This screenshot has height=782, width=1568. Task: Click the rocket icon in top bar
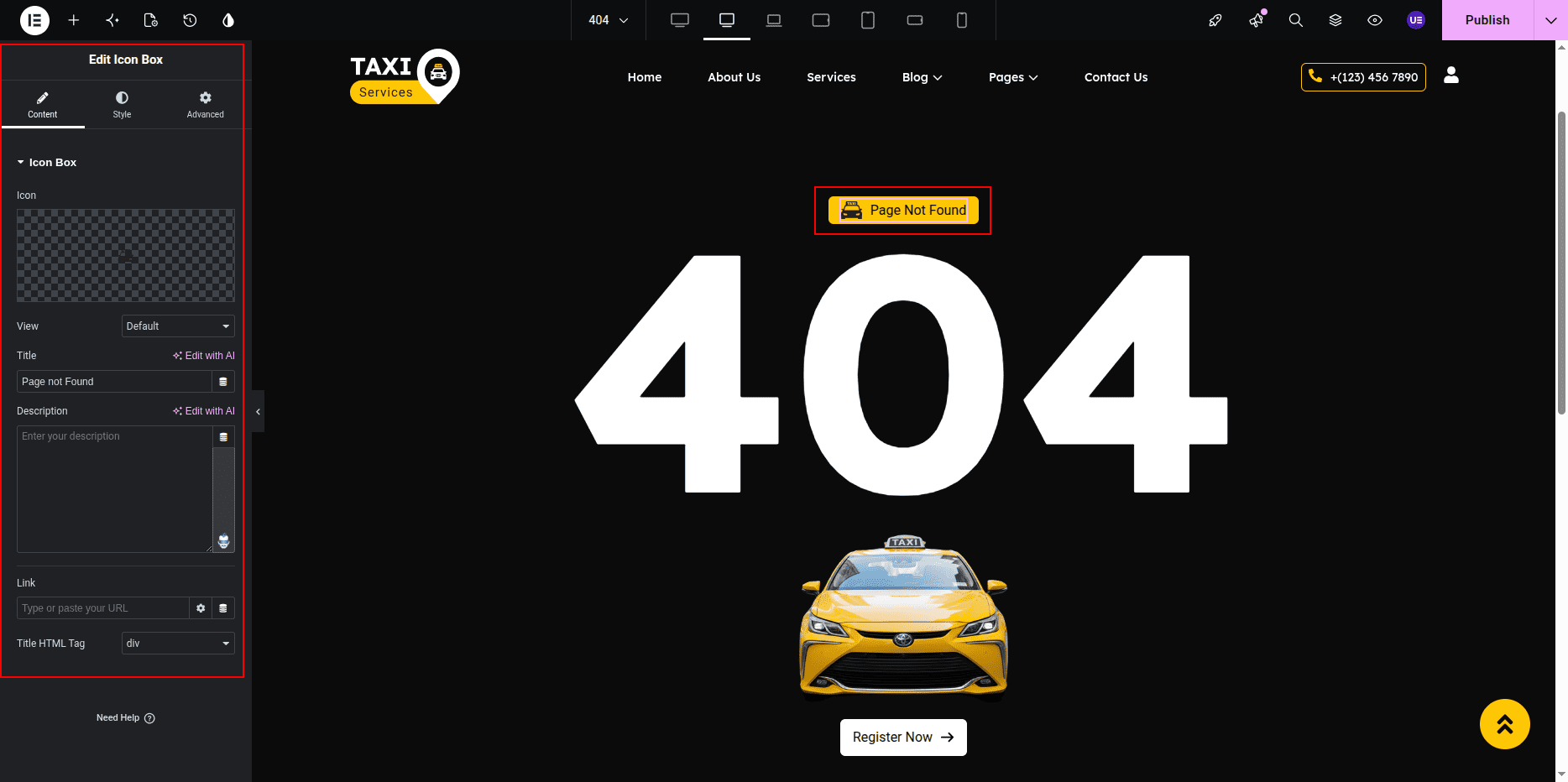click(x=1215, y=20)
